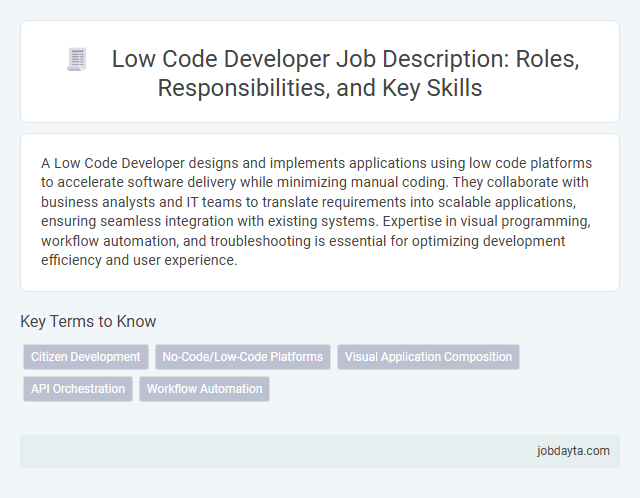Select the Citizen Development tag
The image size is (640, 498).
click(86, 357)
